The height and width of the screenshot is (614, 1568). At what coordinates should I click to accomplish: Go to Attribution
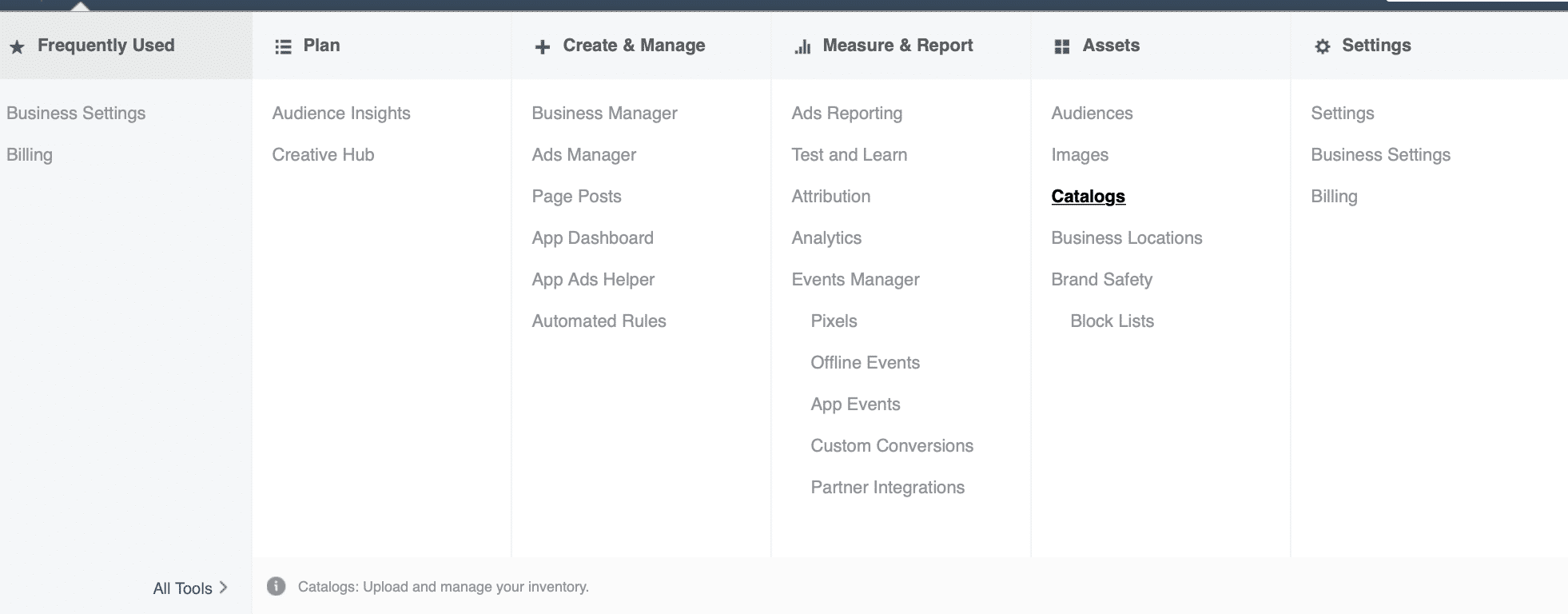pyautogui.click(x=830, y=197)
